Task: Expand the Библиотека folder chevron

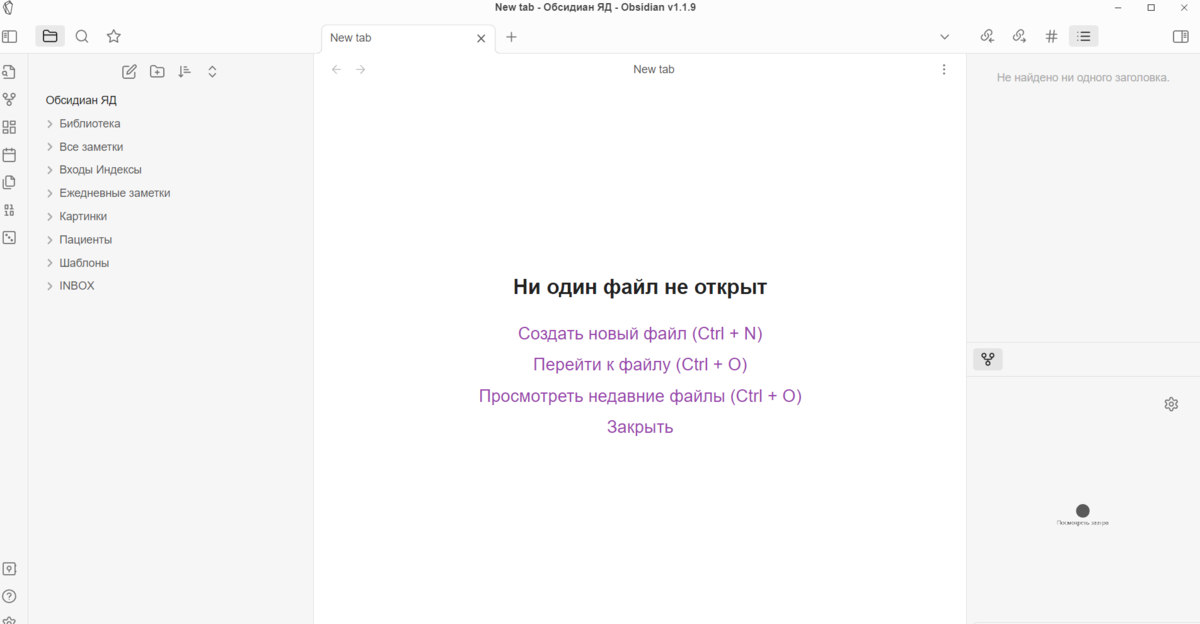Action: tap(50, 124)
